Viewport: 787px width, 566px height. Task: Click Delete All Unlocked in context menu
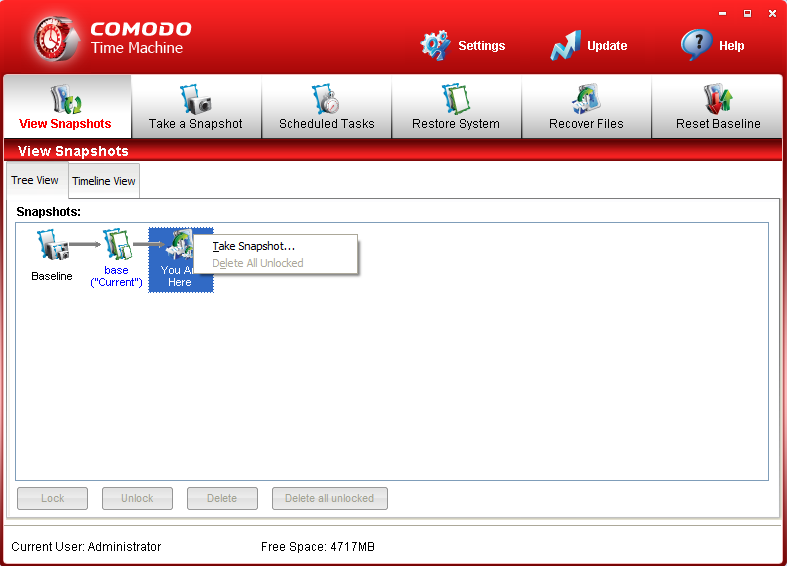(x=257, y=263)
